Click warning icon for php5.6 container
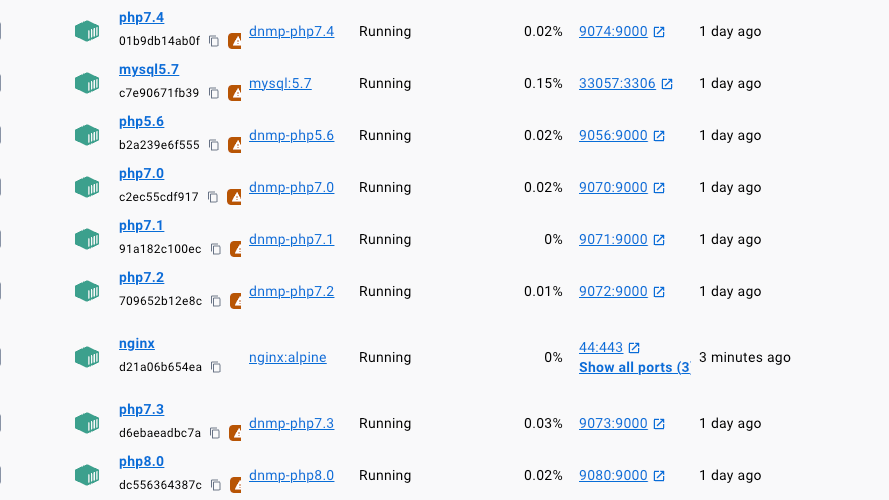The image size is (889, 500). (x=235, y=145)
